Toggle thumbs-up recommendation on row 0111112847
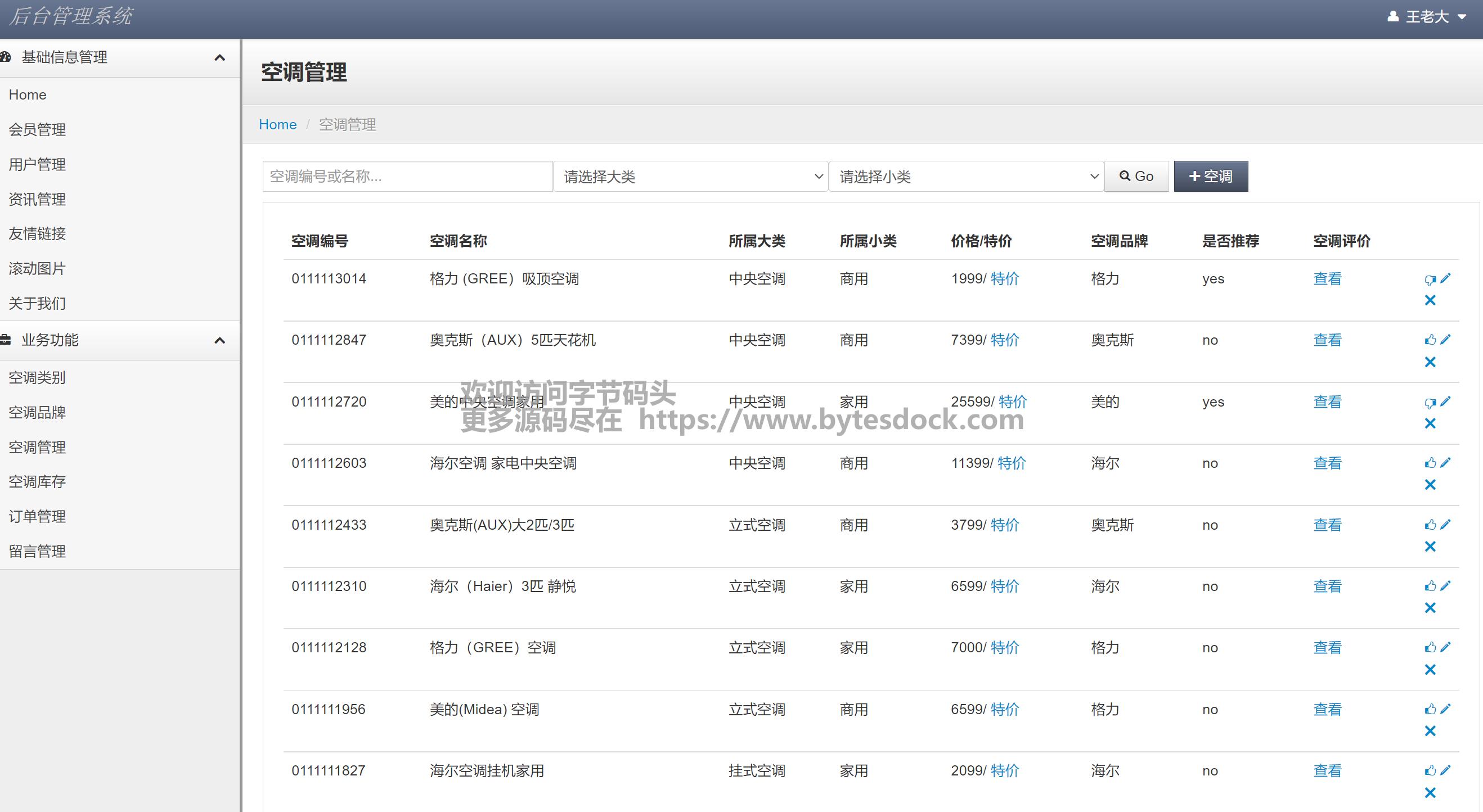Image resolution: width=1483 pixels, height=812 pixels. [x=1430, y=340]
